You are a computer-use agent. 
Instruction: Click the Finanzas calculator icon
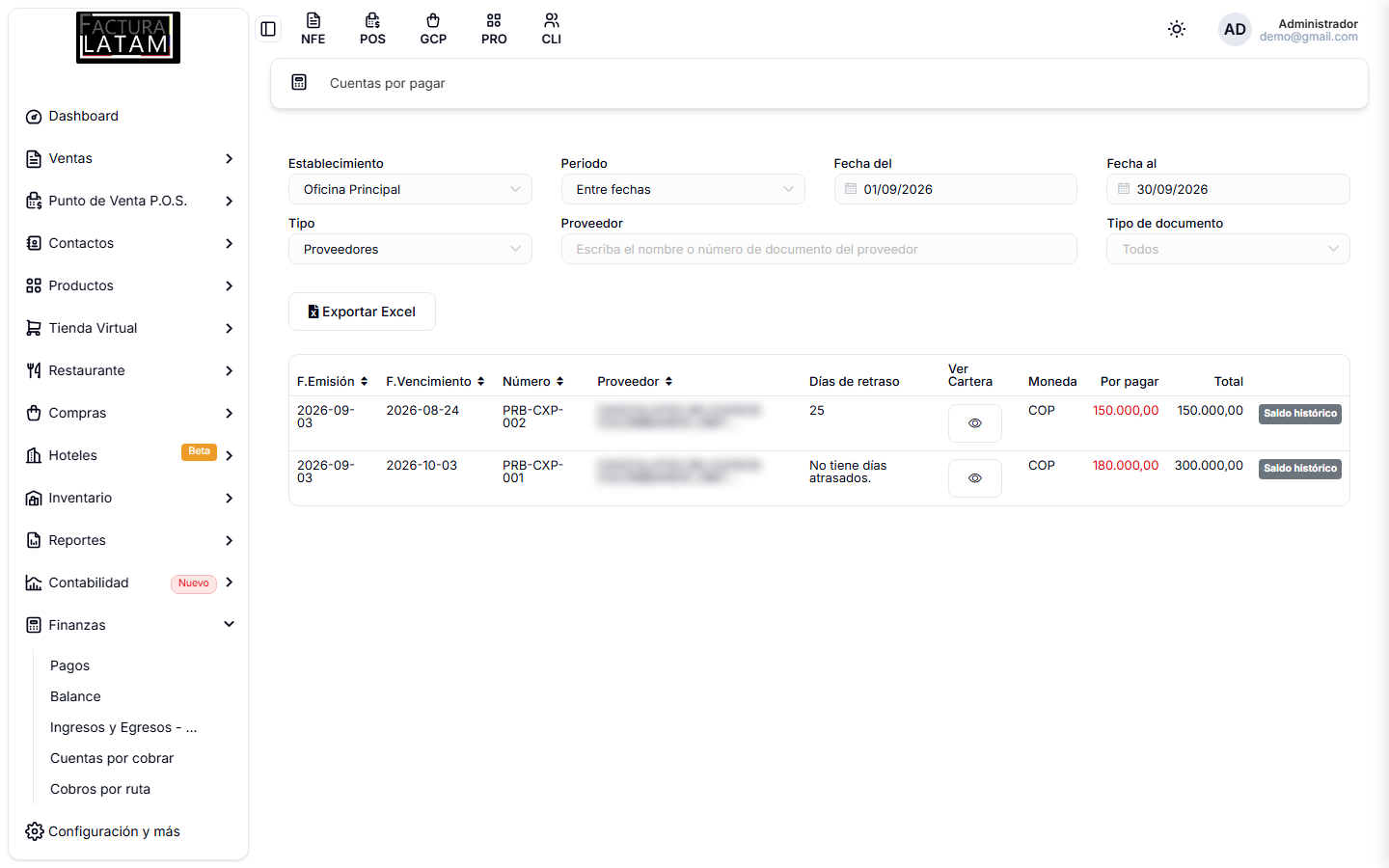point(34,625)
